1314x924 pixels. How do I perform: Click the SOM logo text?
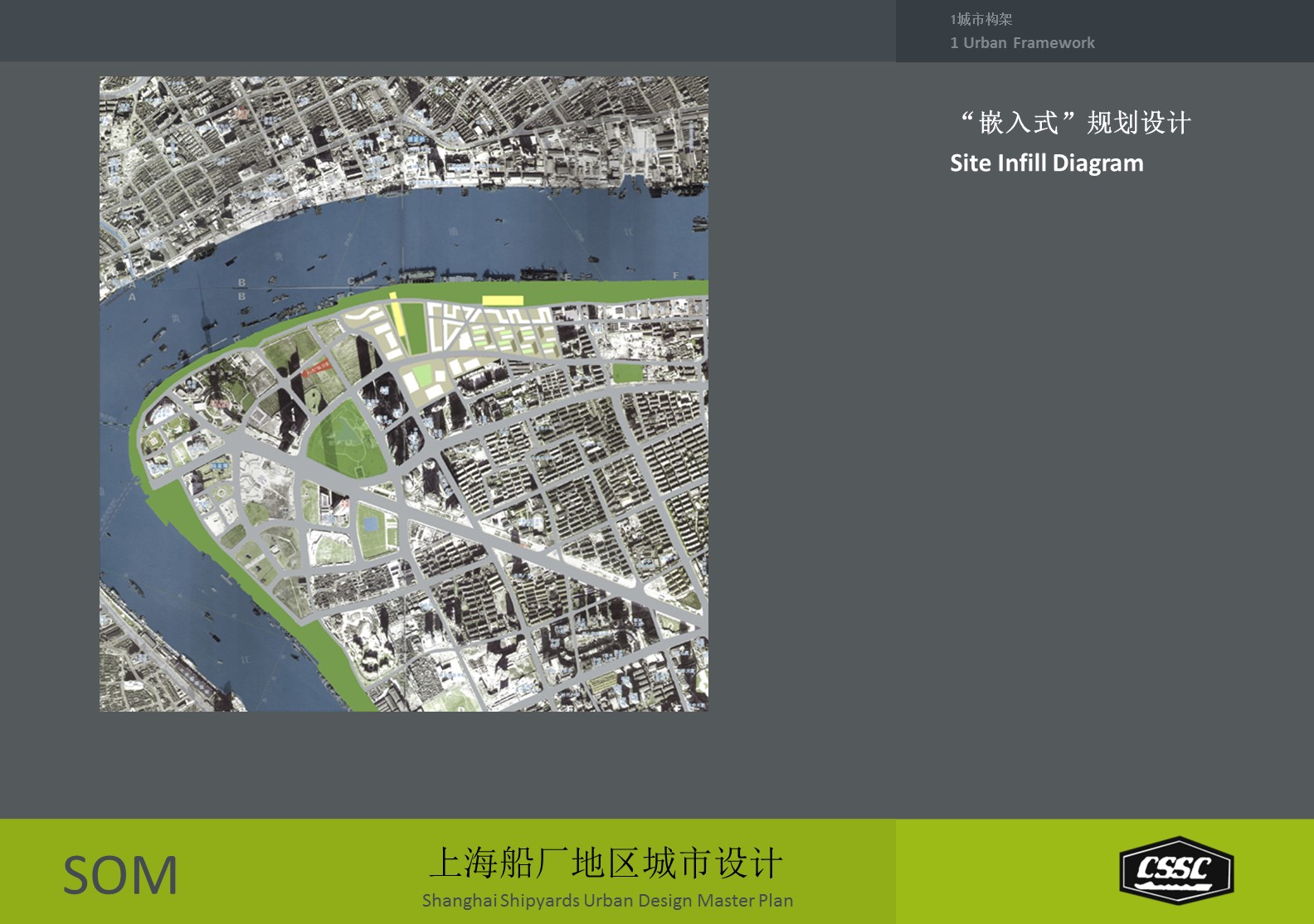click(x=120, y=876)
